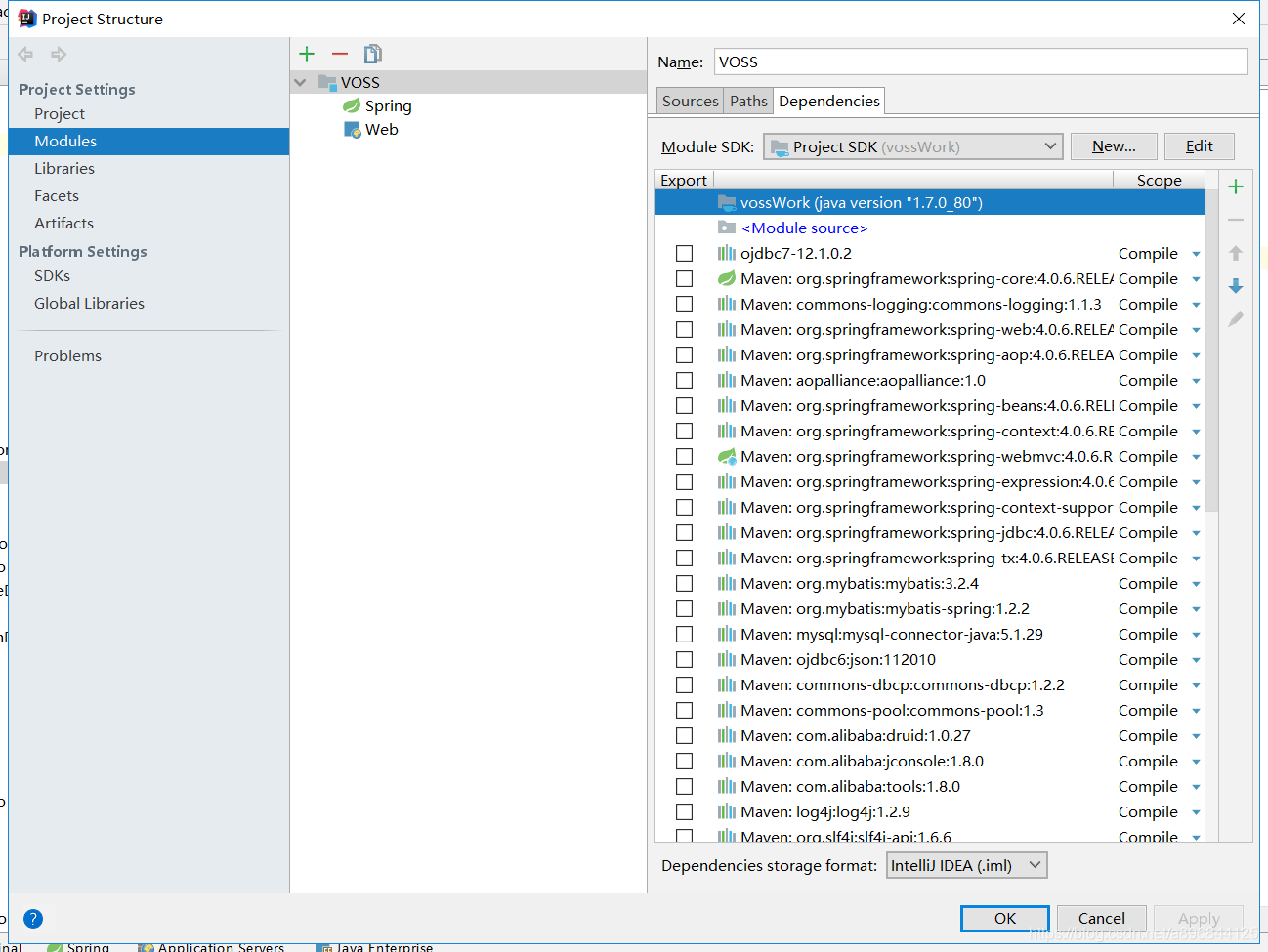1268x952 pixels.
Task: Click the Module source link
Action: point(805,228)
